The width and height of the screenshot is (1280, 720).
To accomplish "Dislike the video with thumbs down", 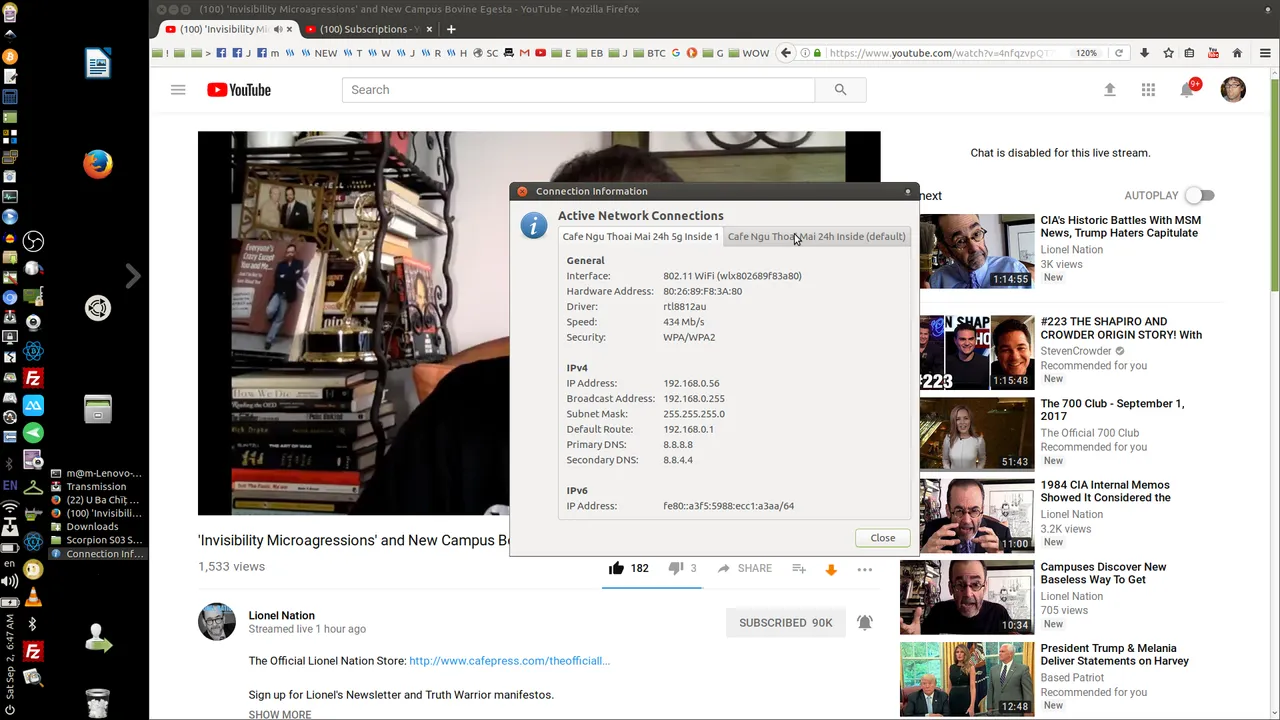I will click(x=675, y=568).
